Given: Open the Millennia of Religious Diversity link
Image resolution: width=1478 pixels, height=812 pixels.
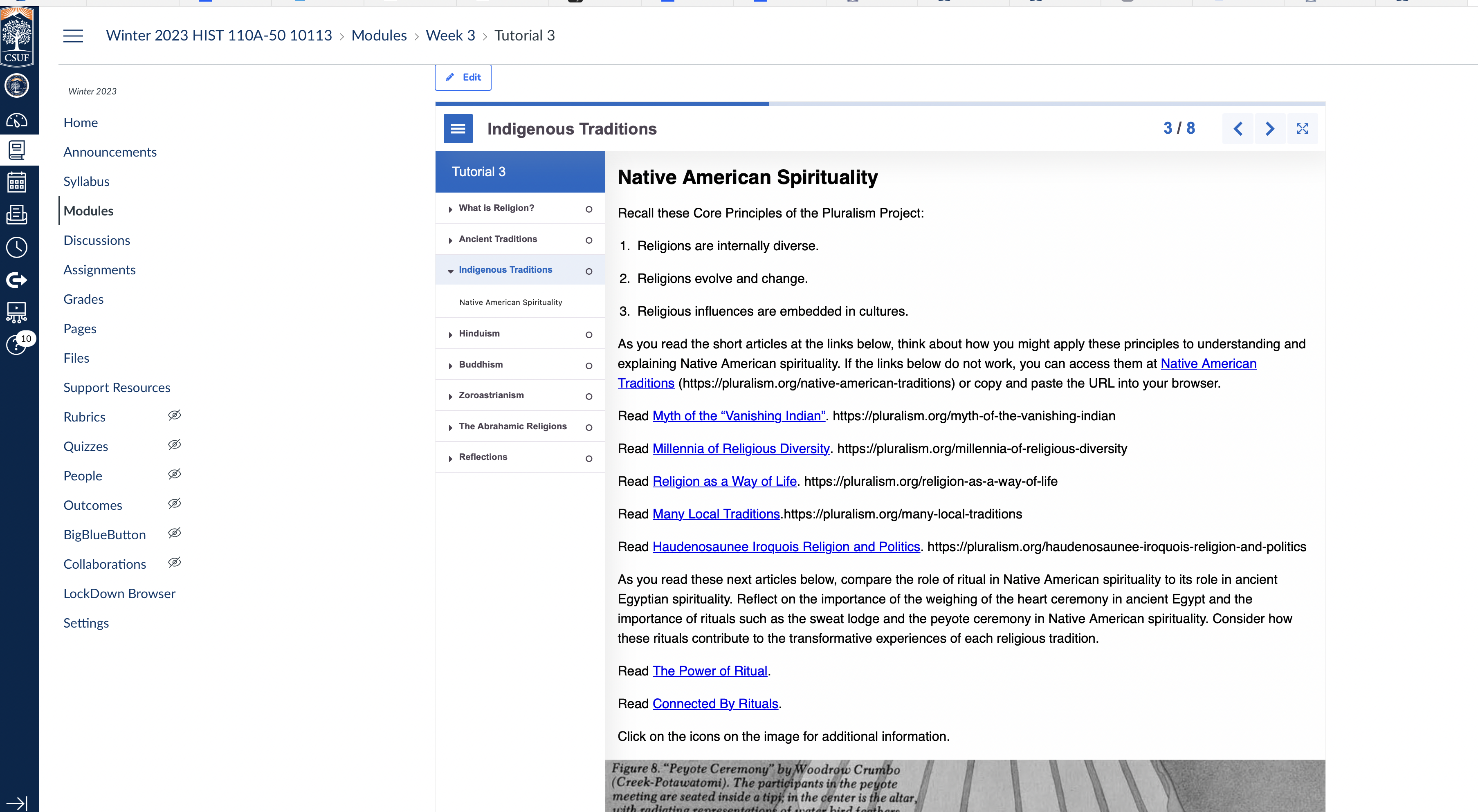Looking at the screenshot, I should point(741,449).
